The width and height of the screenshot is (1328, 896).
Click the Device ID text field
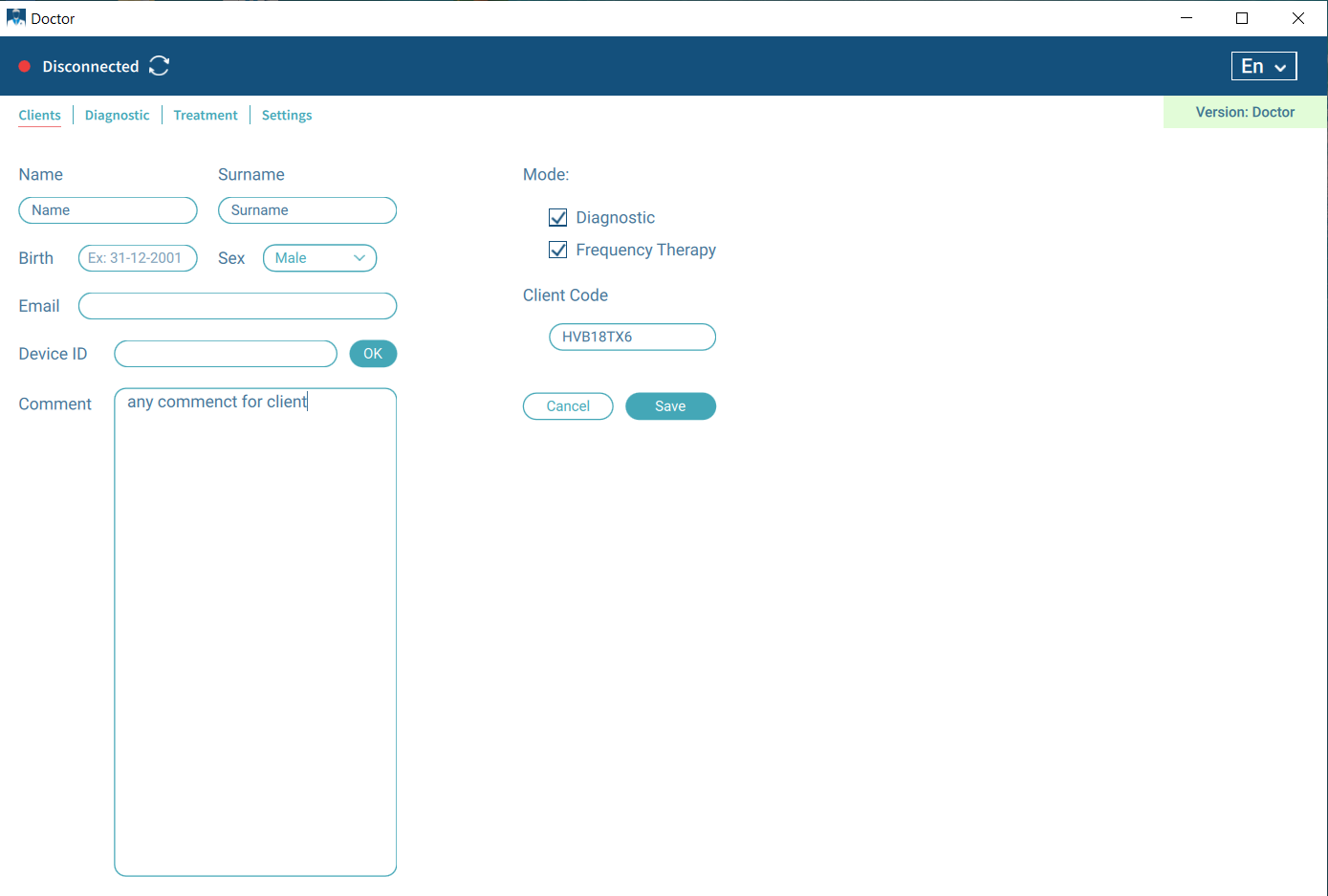click(226, 354)
